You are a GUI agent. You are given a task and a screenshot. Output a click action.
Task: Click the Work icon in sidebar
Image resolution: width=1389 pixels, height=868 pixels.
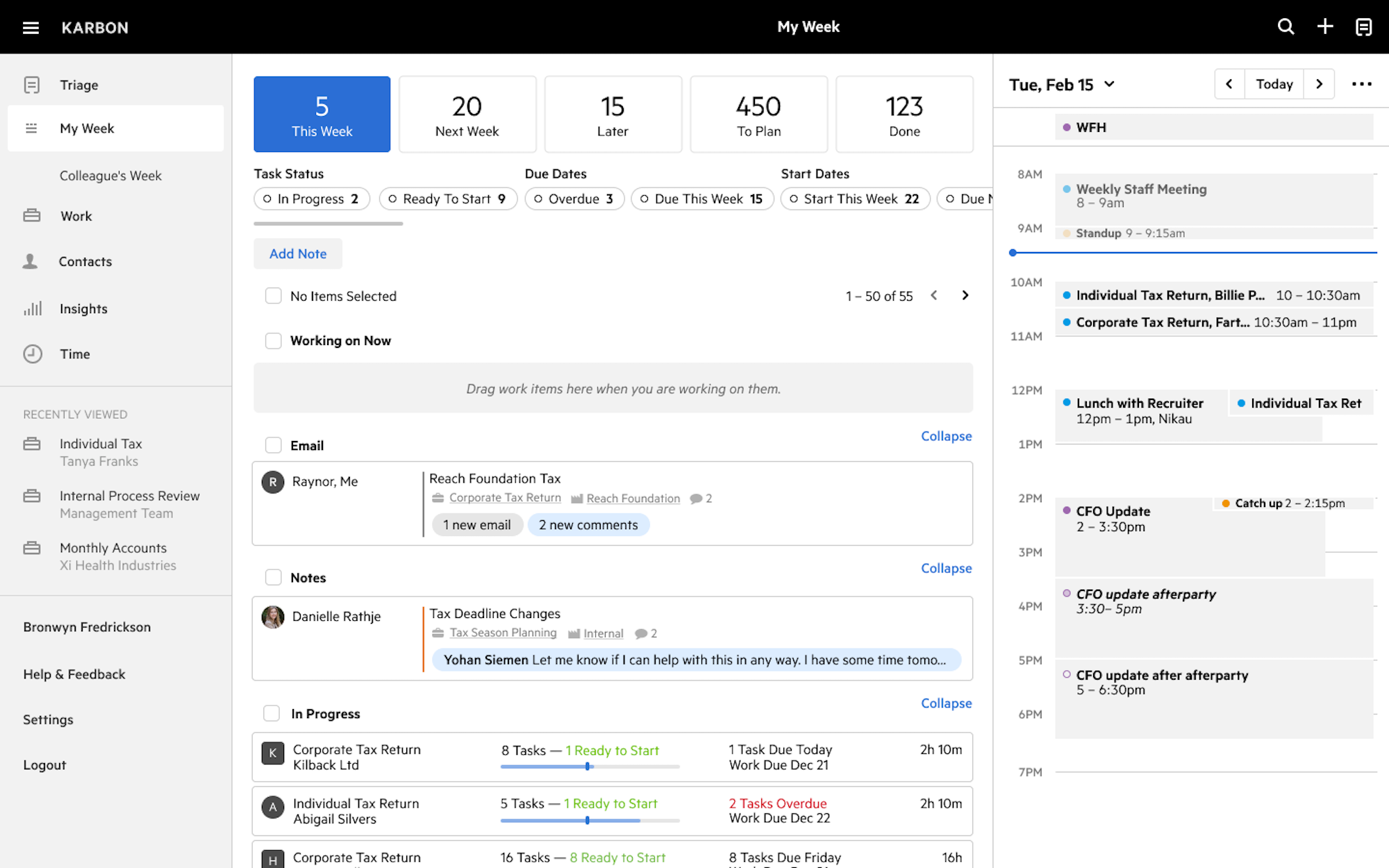click(x=31, y=215)
